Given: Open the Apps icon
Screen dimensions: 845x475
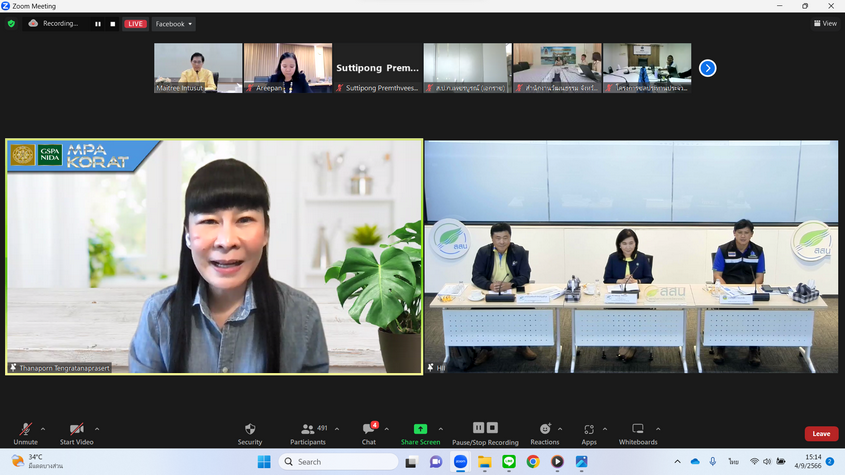Looking at the screenshot, I should 589,429.
